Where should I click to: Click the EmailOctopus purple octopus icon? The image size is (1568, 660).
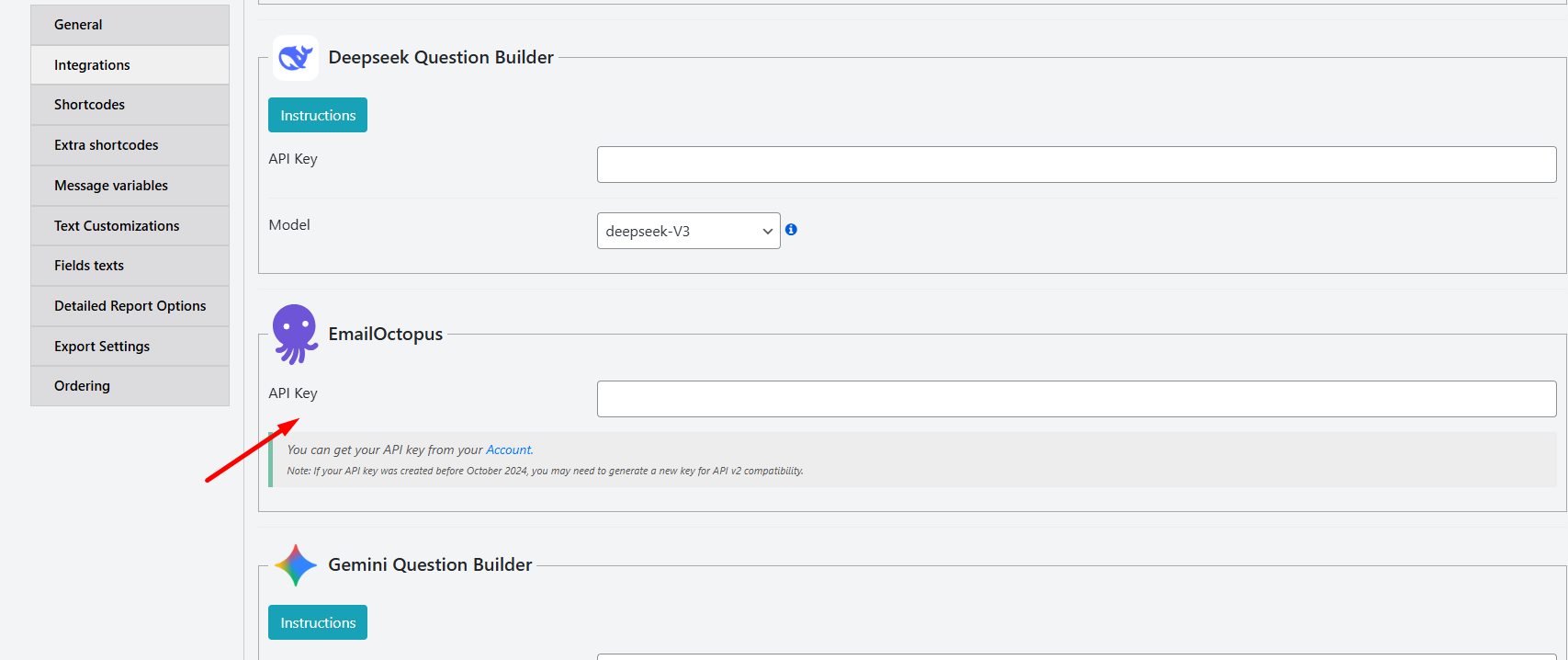[x=296, y=335]
